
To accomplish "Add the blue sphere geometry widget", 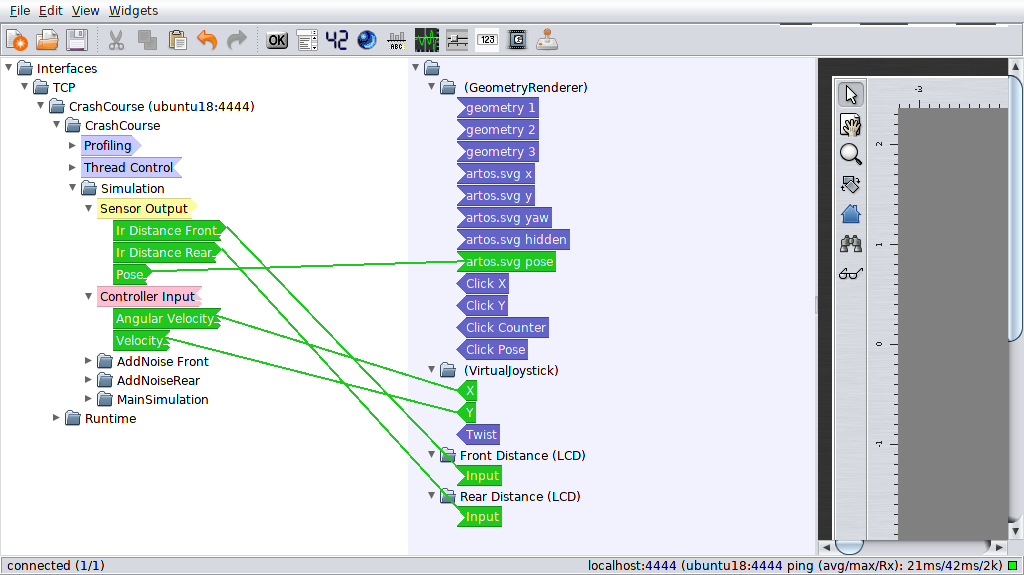I will [367, 41].
